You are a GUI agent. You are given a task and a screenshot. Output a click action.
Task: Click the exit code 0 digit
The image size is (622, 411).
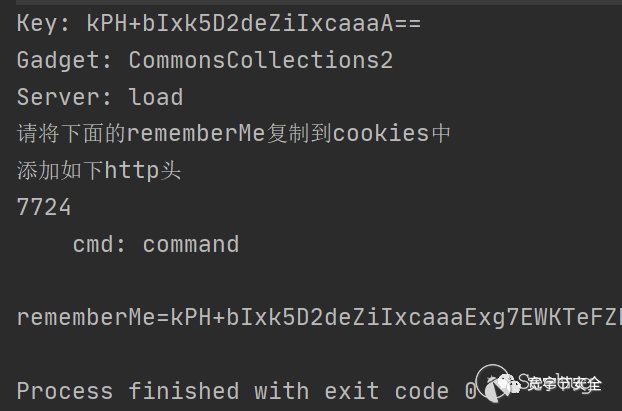[471, 390]
